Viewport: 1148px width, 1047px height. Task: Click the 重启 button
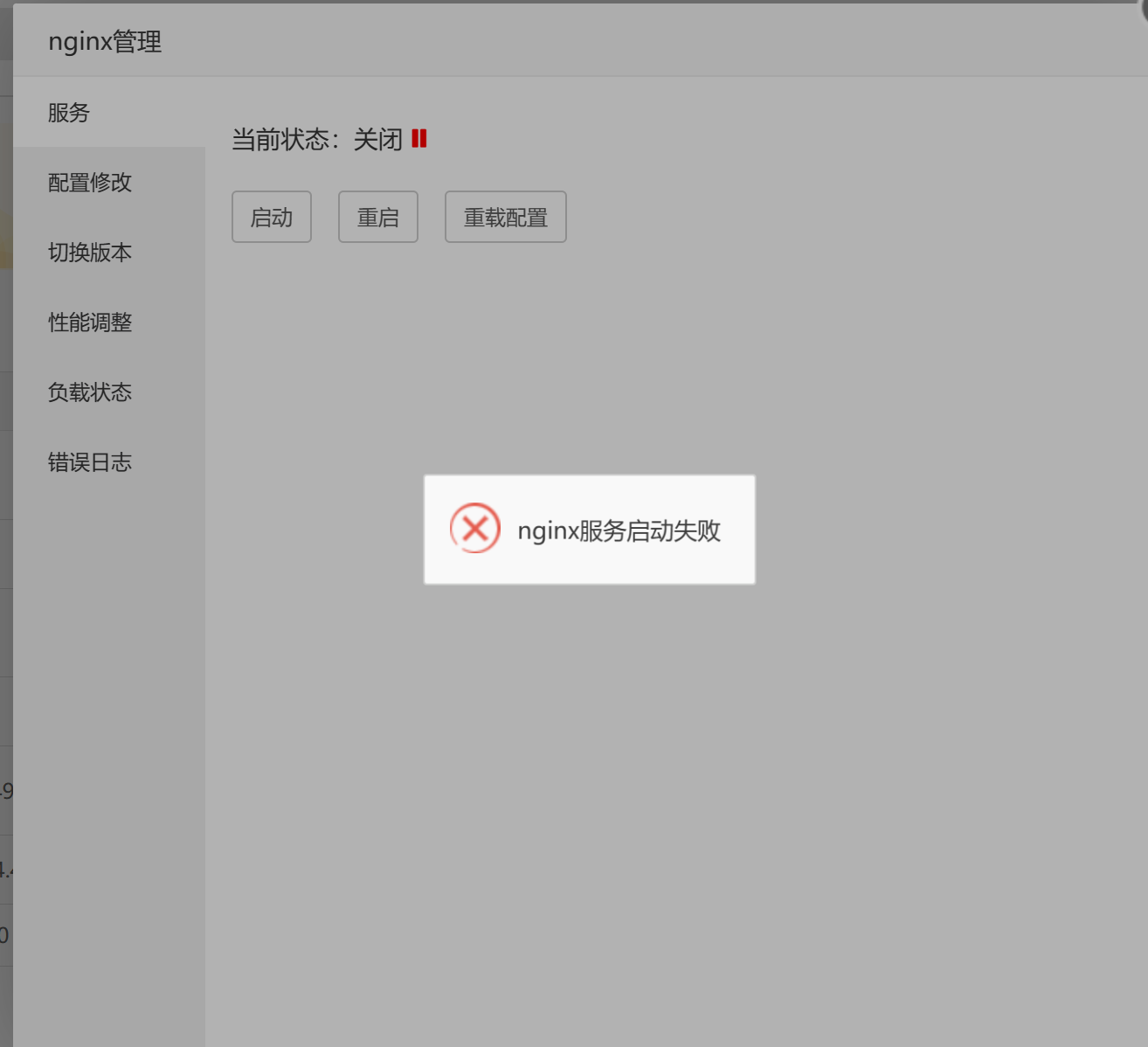[378, 217]
